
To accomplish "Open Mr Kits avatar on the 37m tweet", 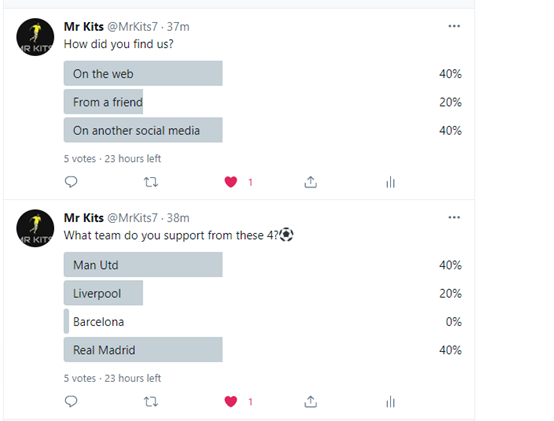I will (35, 37).
